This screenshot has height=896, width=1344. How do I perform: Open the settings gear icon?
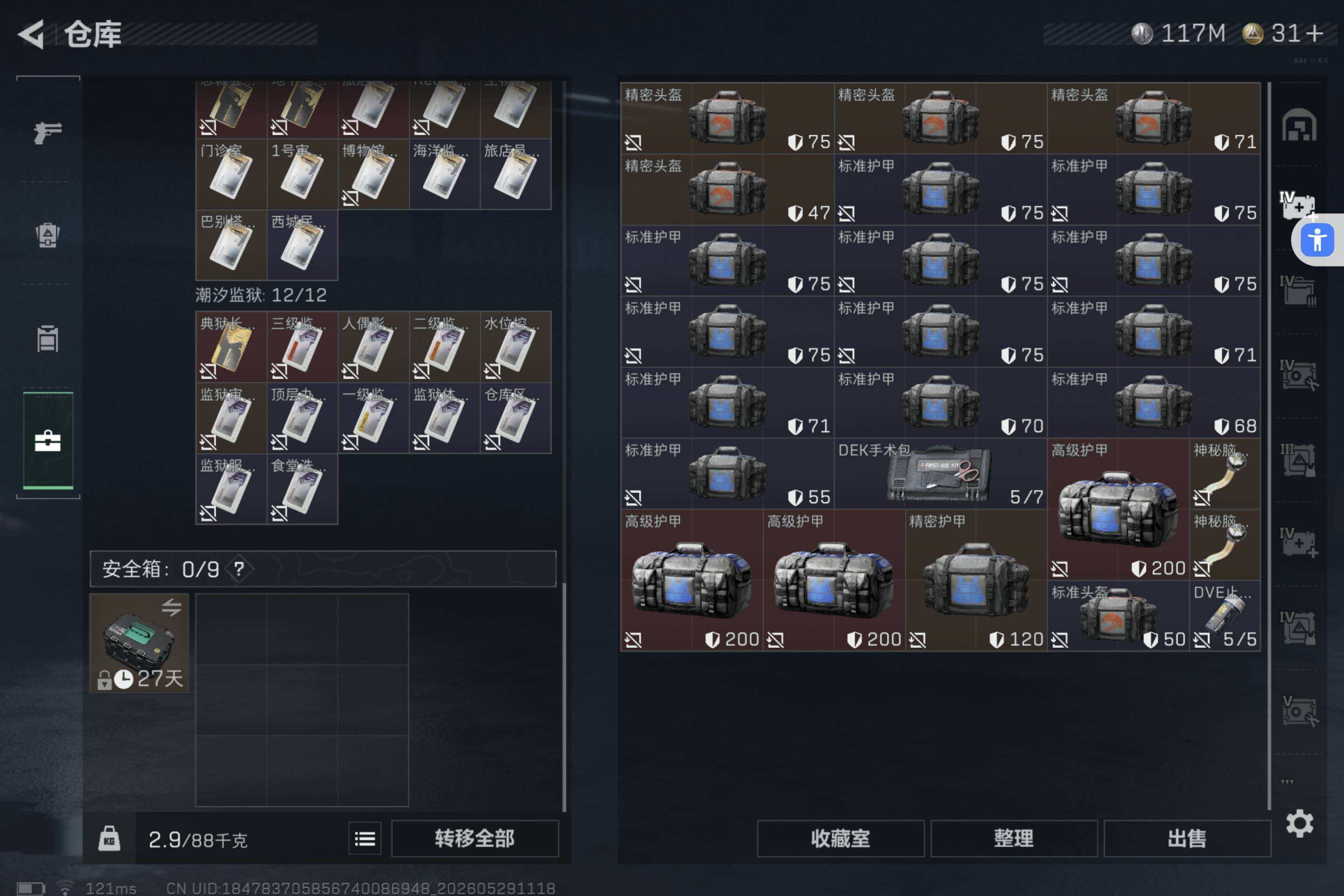click(1299, 823)
